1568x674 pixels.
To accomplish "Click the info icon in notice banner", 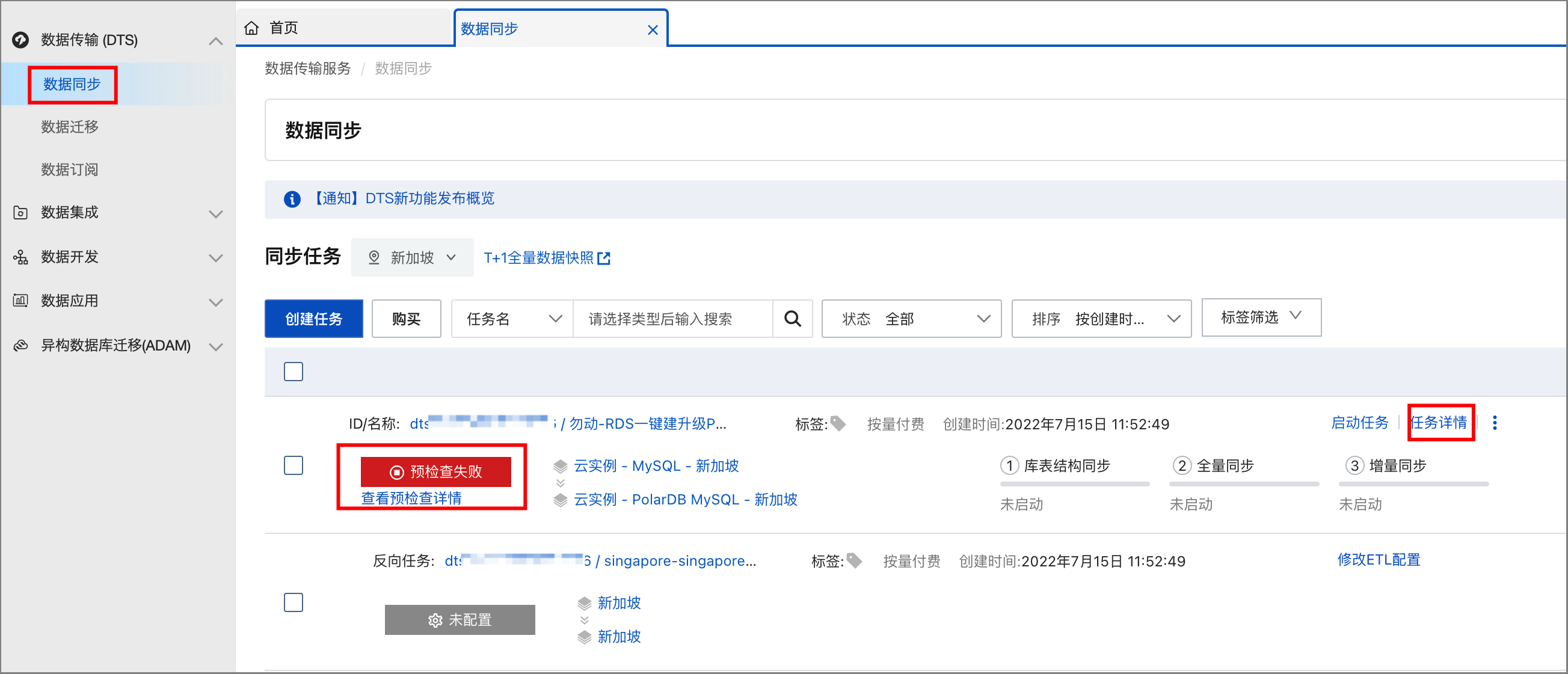I will pos(292,199).
